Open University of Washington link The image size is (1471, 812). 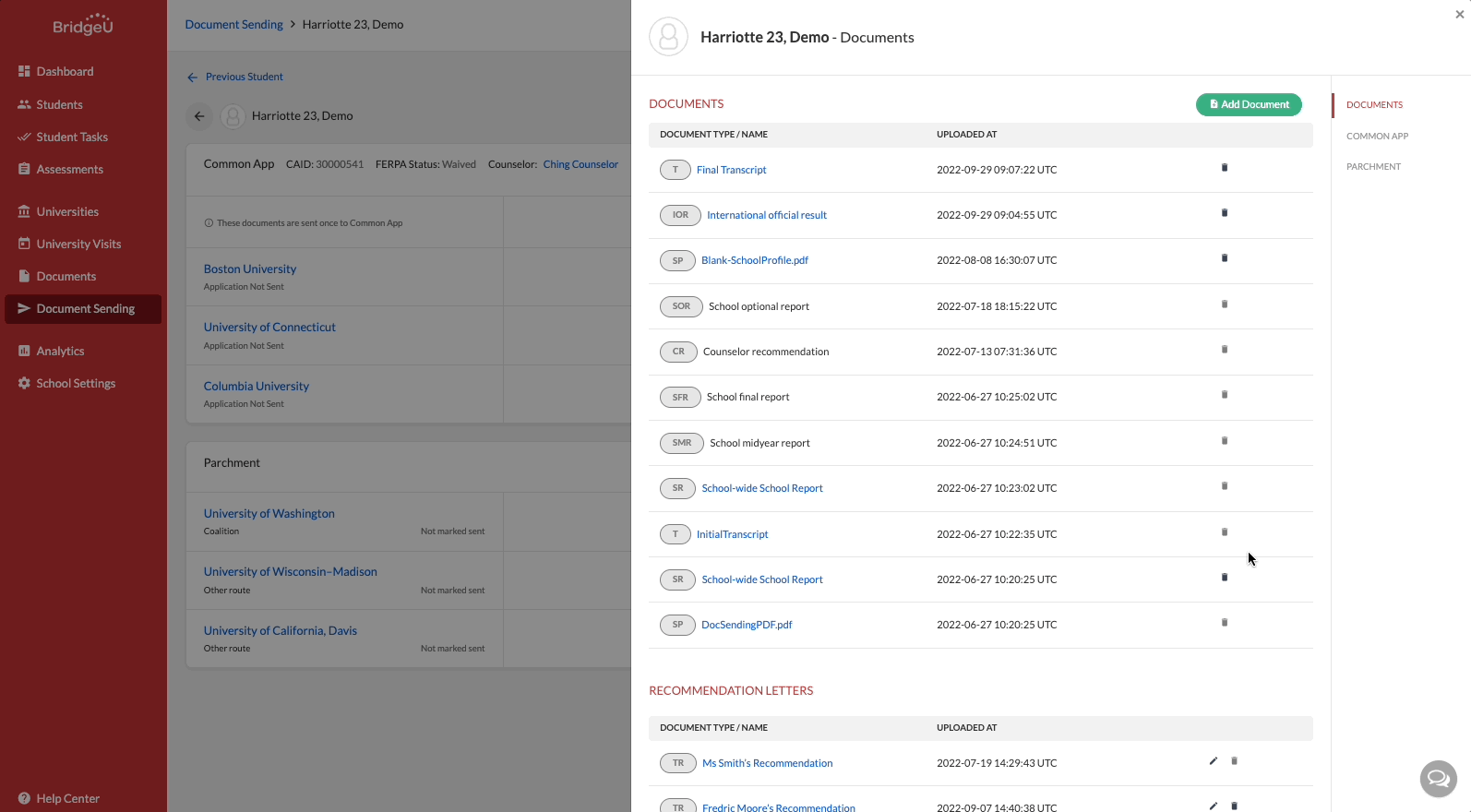[x=269, y=513]
